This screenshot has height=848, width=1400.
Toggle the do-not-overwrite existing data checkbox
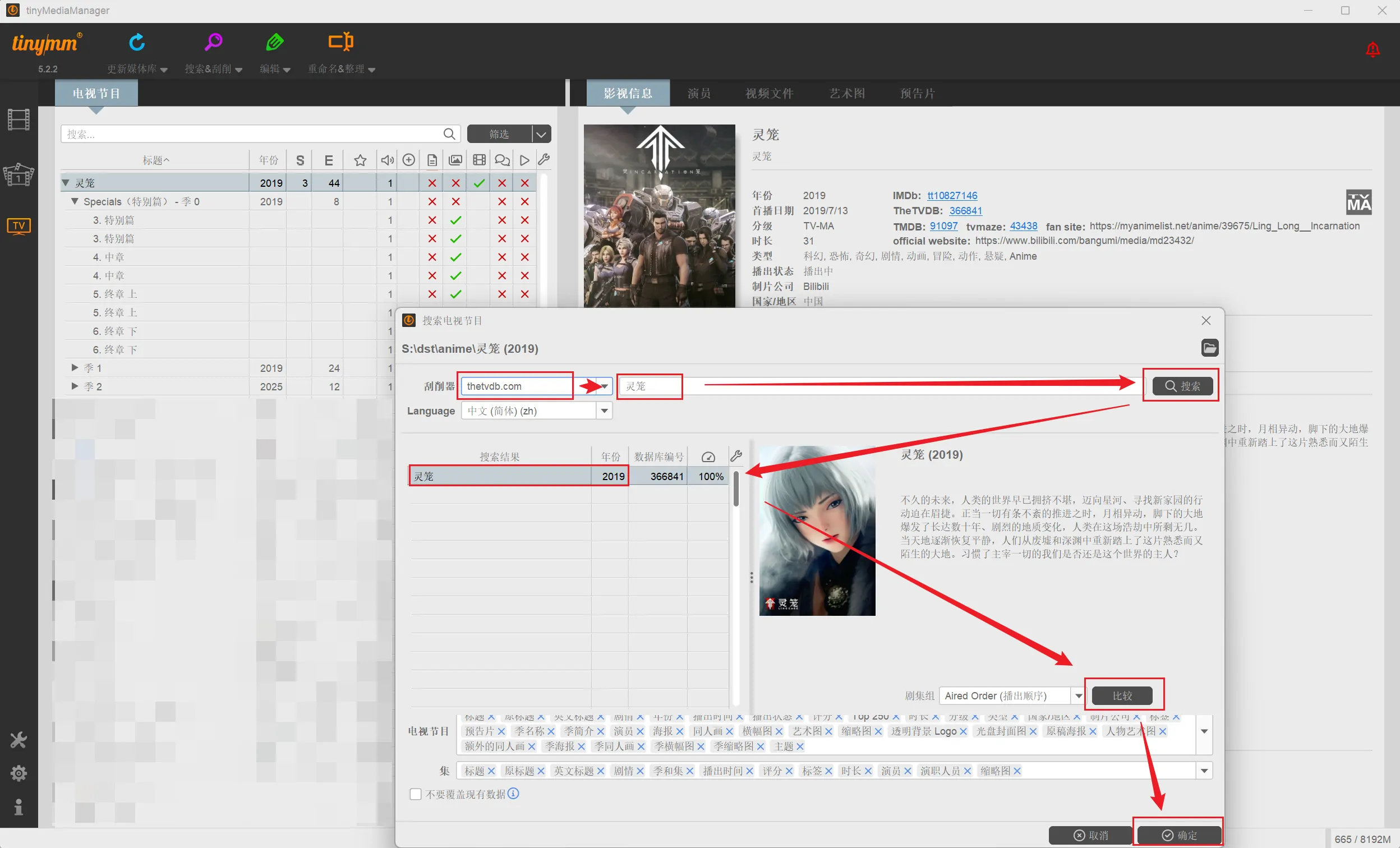click(x=415, y=794)
